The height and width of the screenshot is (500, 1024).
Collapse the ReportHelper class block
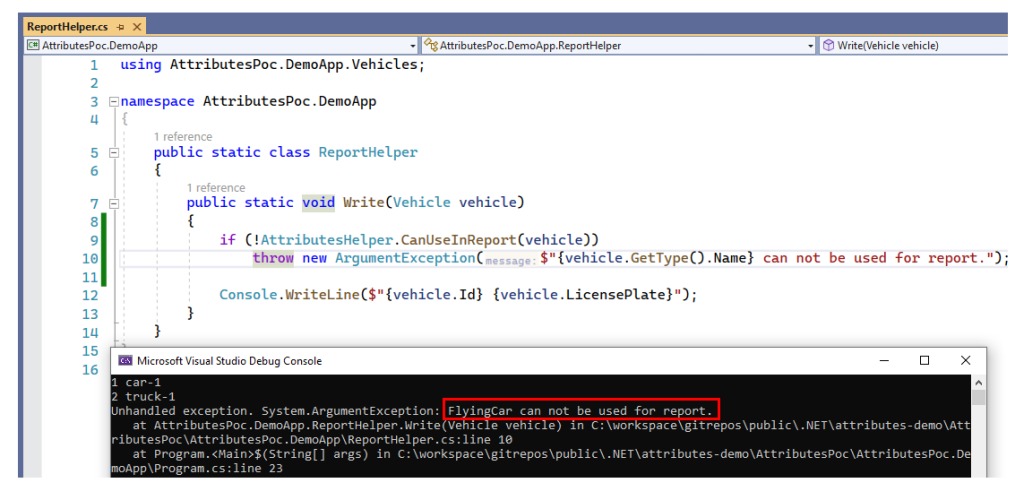[114, 153]
